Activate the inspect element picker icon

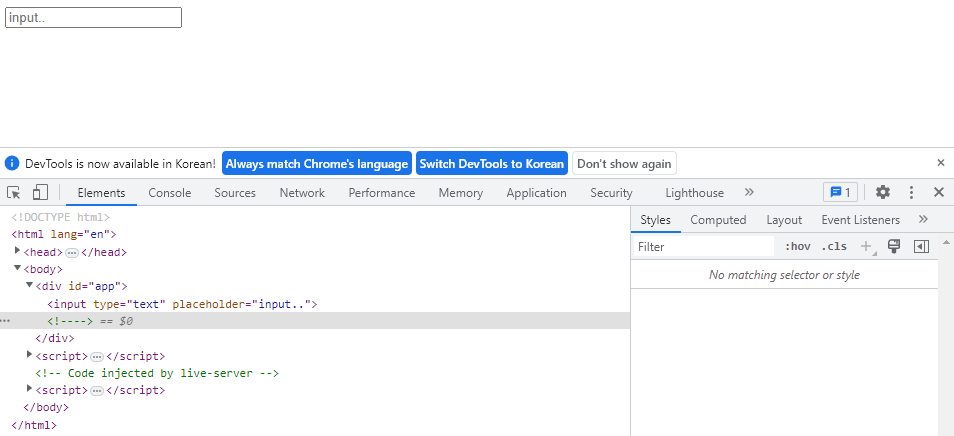click(x=13, y=193)
